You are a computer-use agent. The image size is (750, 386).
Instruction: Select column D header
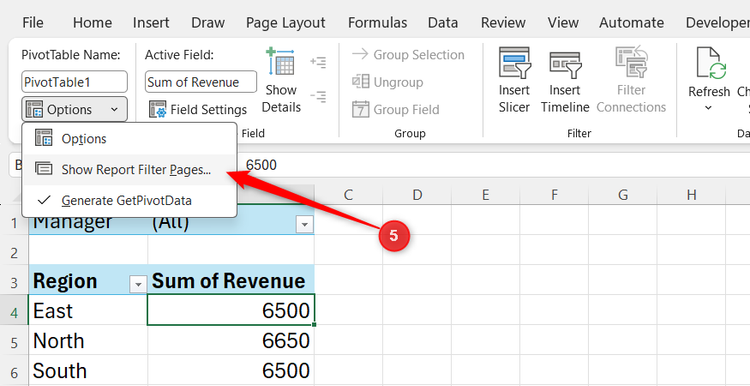pyautogui.click(x=417, y=195)
